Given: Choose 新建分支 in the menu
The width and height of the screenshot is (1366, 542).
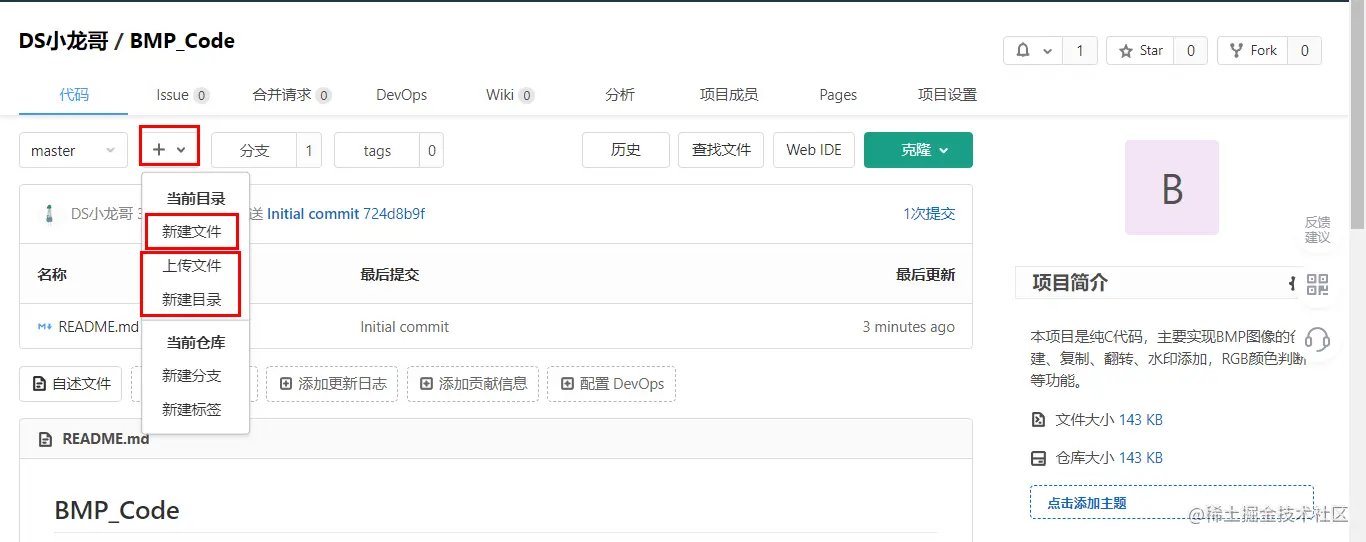Looking at the screenshot, I should [192, 376].
